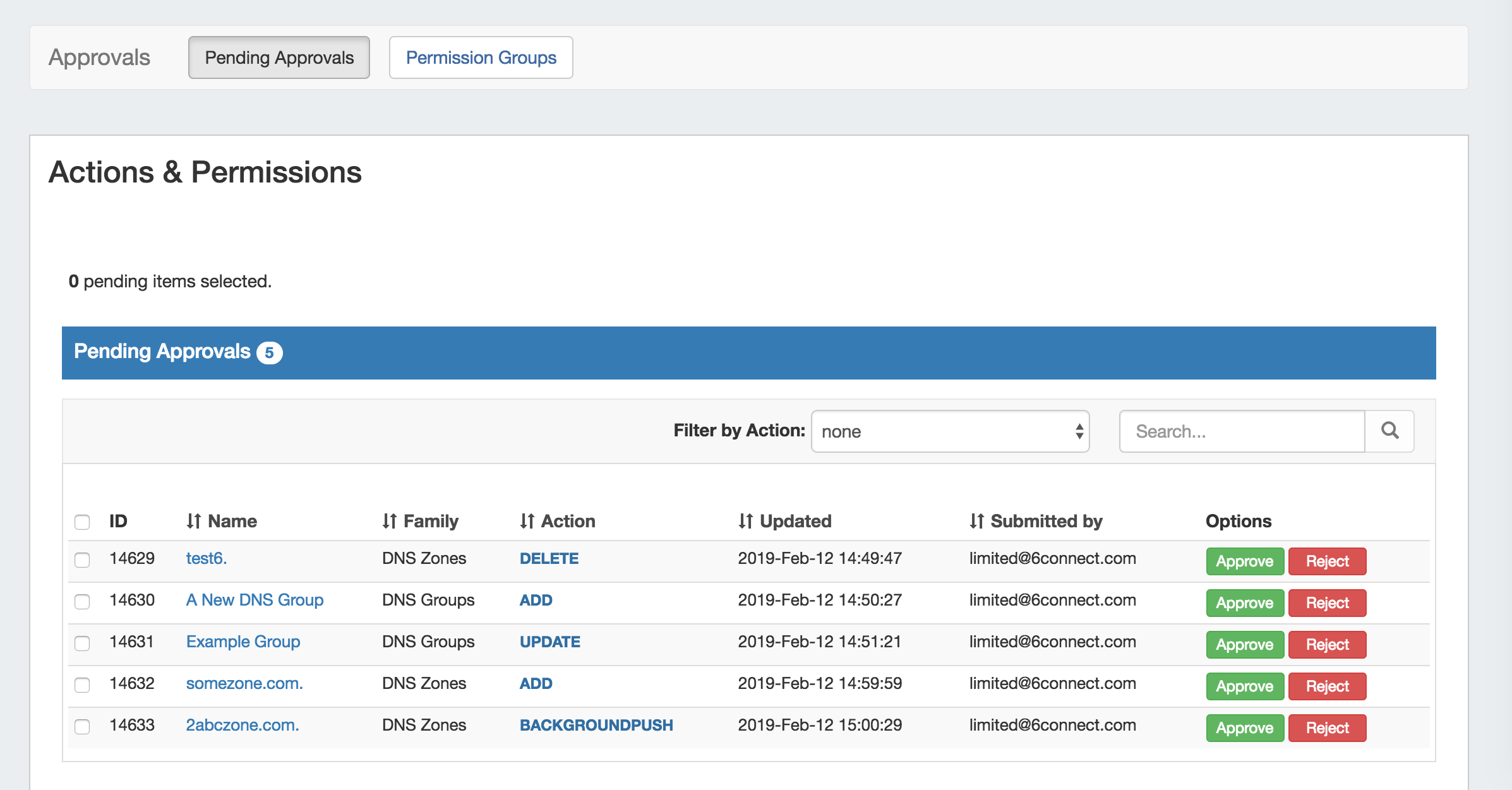1512x790 pixels.
Task: Switch to Permission Groups tab
Action: (481, 57)
